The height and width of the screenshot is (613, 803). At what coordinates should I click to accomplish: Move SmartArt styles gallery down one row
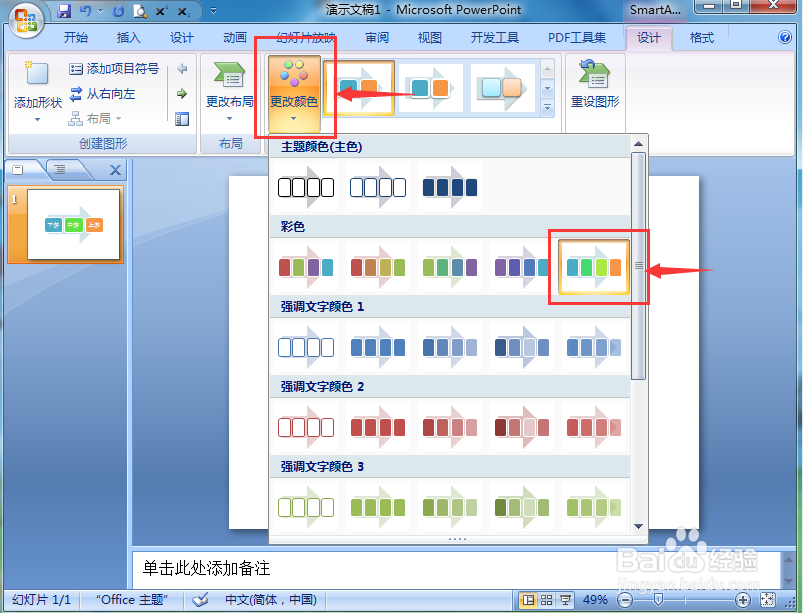coord(547,88)
